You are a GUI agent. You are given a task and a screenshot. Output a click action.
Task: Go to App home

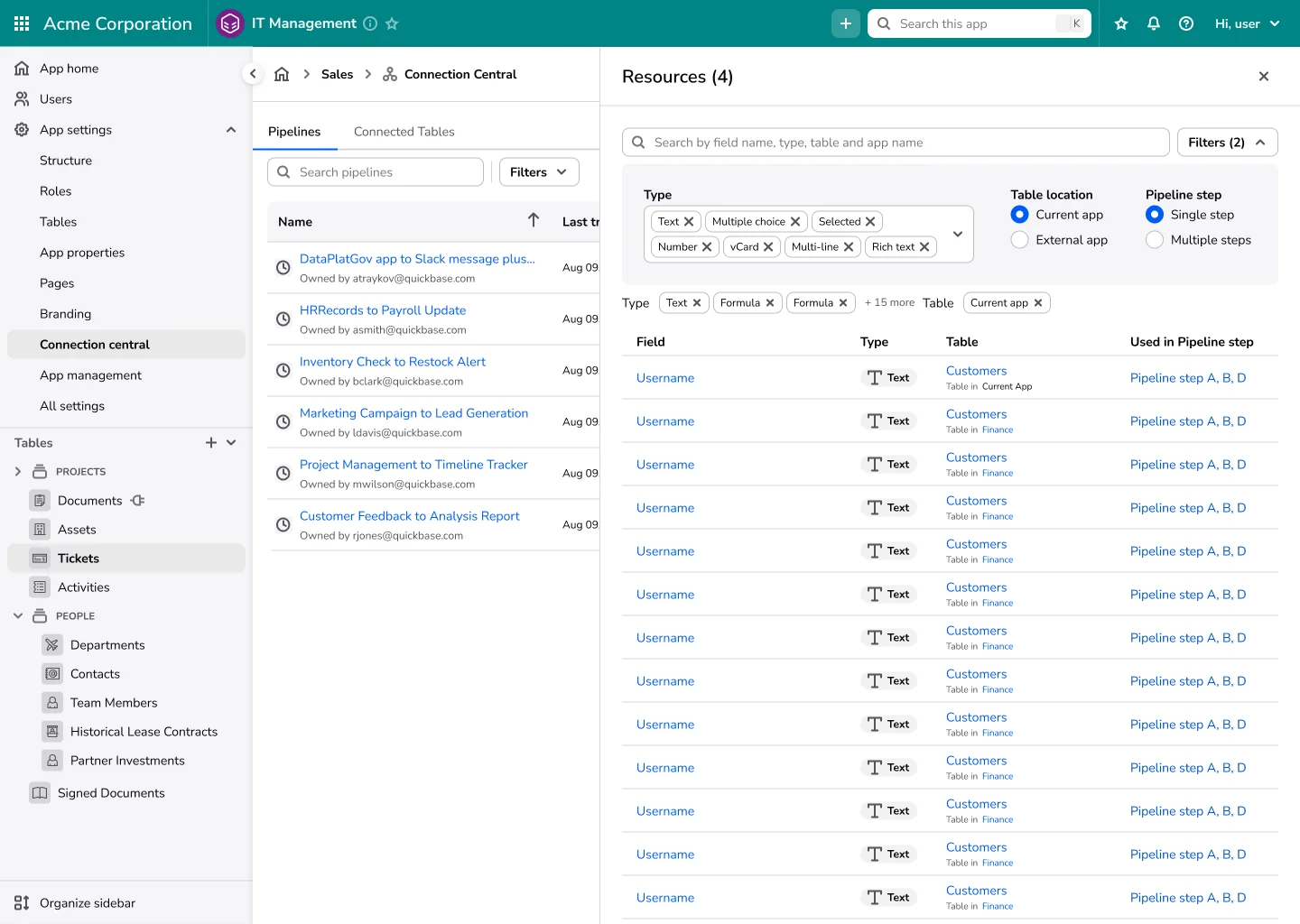point(69,69)
